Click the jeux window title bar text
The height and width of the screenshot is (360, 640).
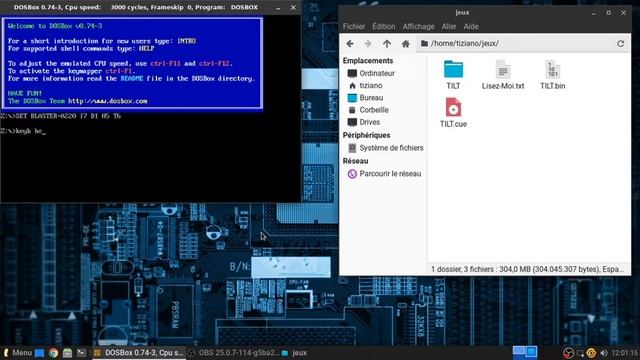(x=462, y=13)
